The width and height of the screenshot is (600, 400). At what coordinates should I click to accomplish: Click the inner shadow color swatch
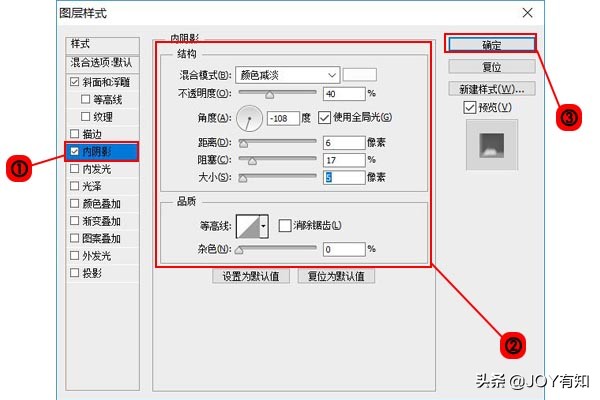[x=359, y=75]
